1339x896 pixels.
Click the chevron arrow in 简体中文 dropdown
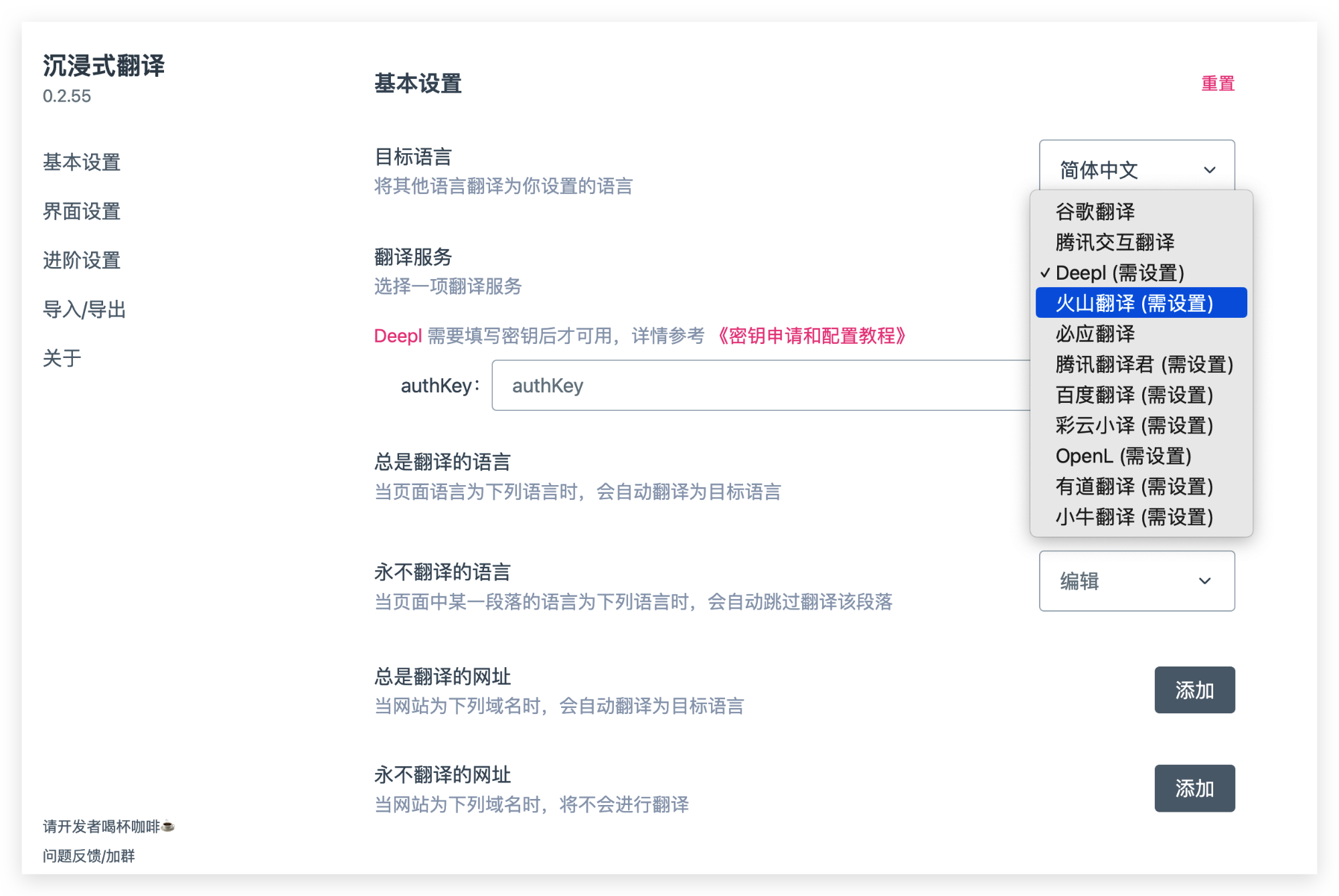(1209, 170)
